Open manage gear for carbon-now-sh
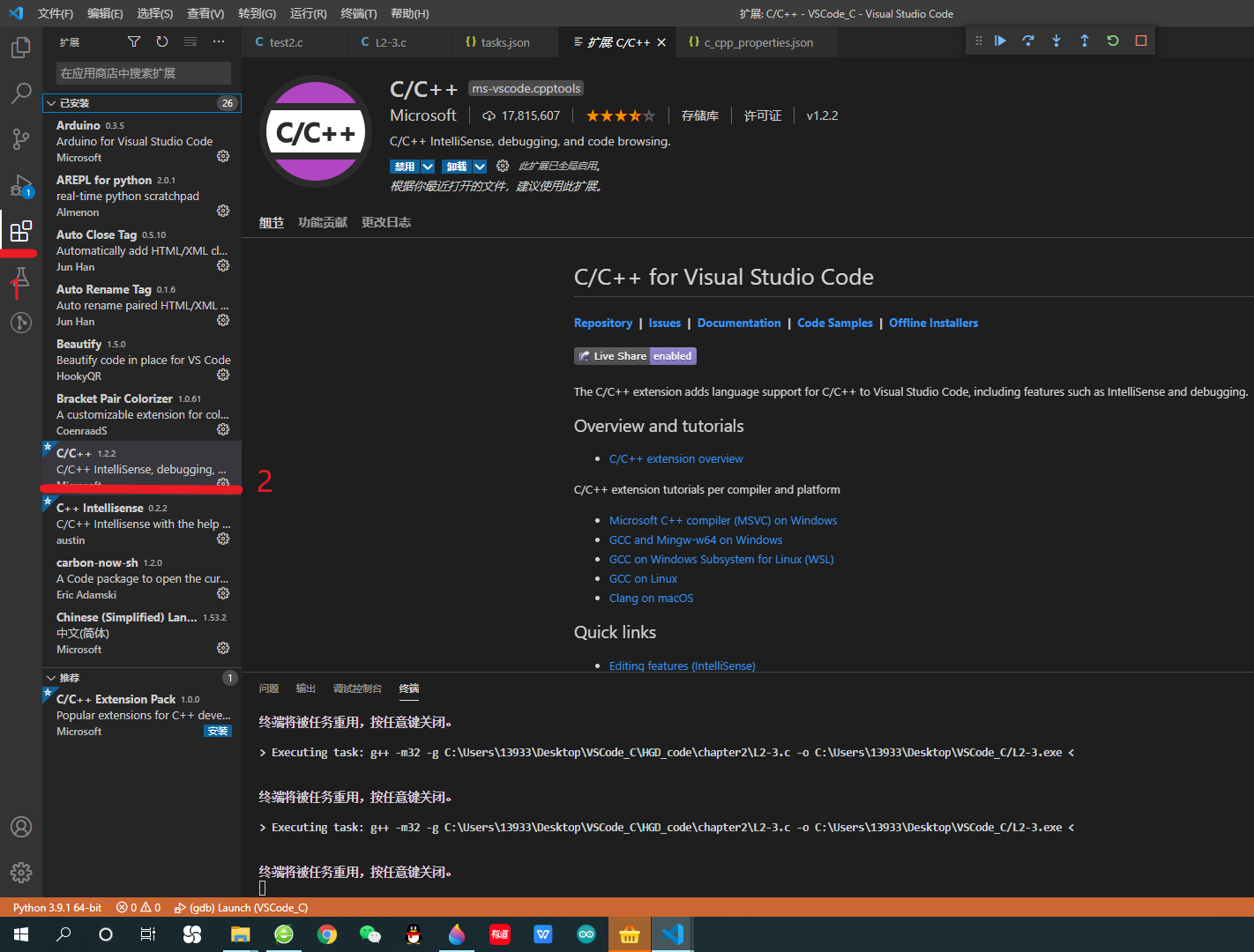 223,593
